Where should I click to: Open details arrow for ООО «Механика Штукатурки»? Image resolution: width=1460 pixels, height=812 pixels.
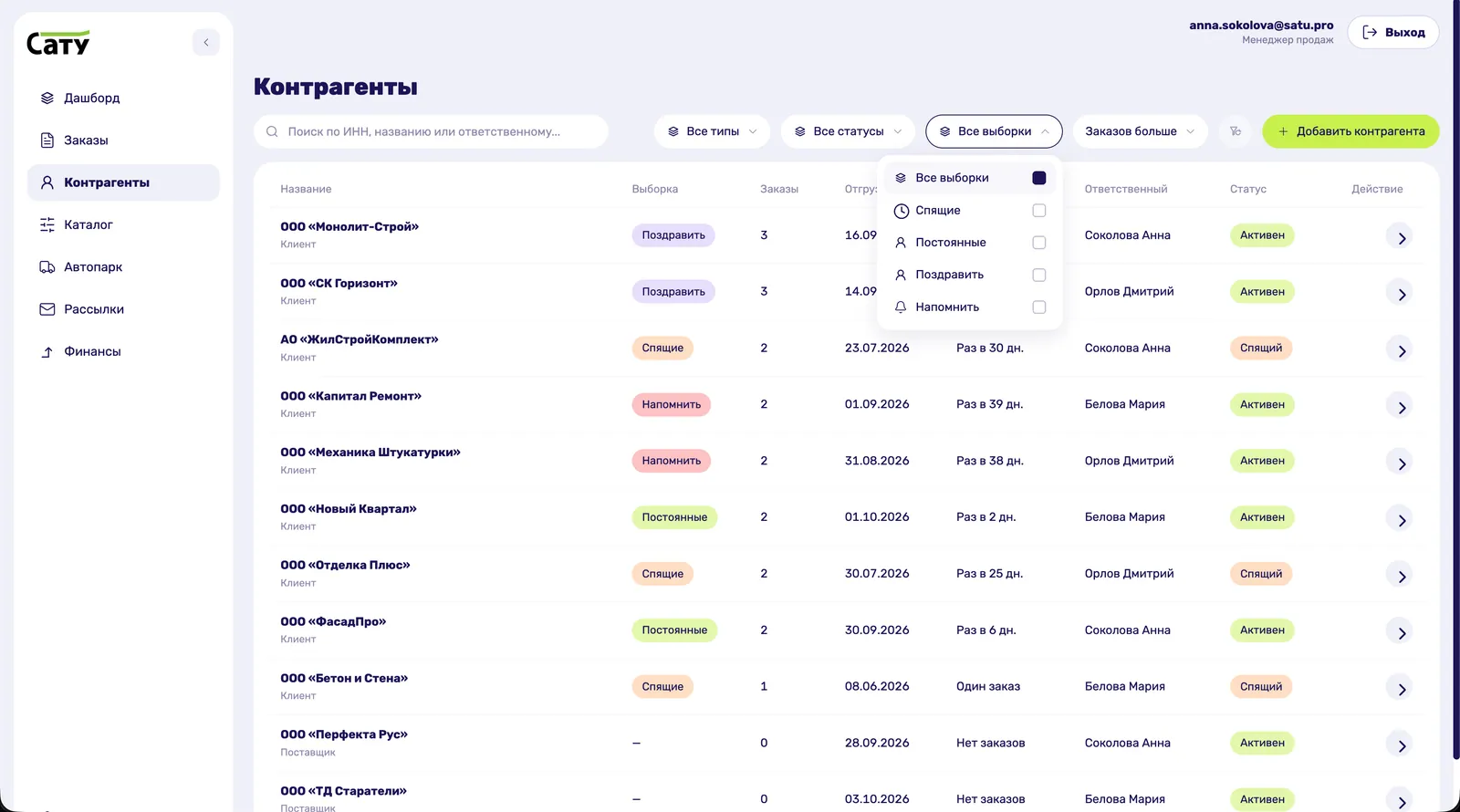pyautogui.click(x=1401, y=463)
